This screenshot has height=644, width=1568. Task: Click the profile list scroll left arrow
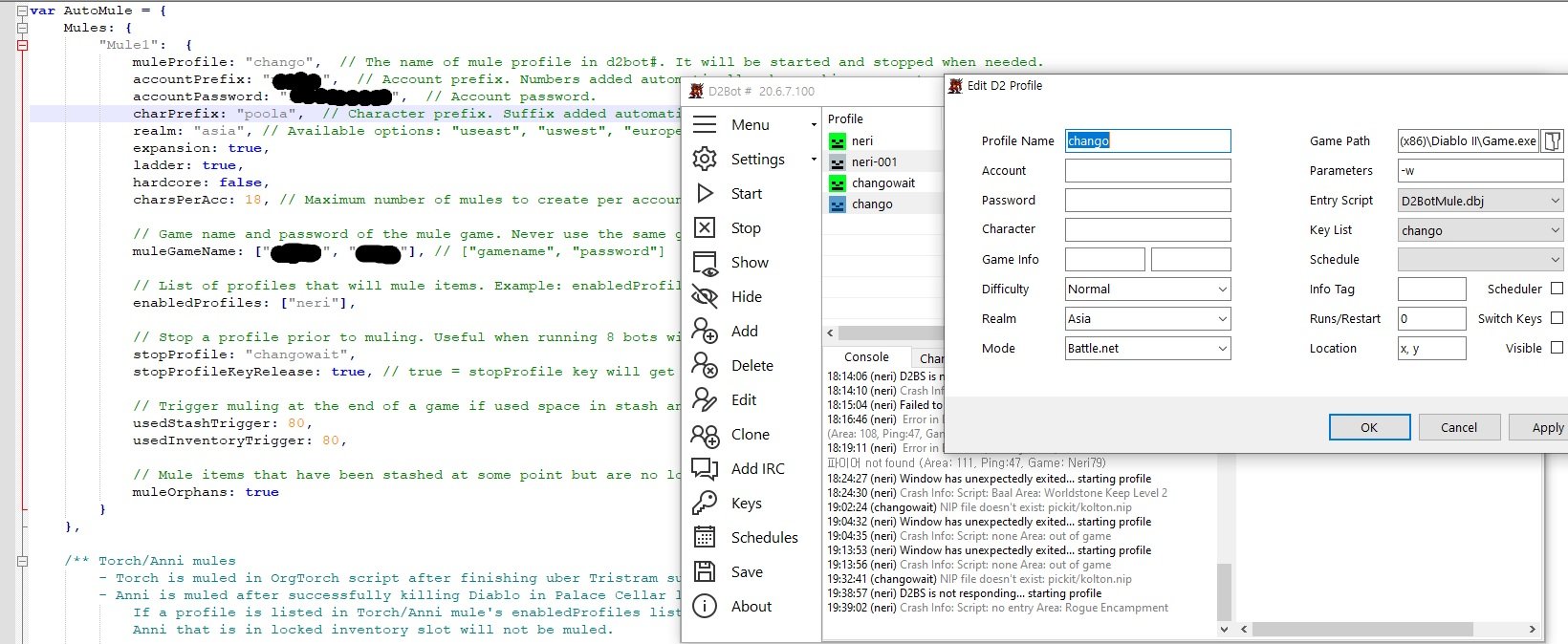tap(830, 333)
